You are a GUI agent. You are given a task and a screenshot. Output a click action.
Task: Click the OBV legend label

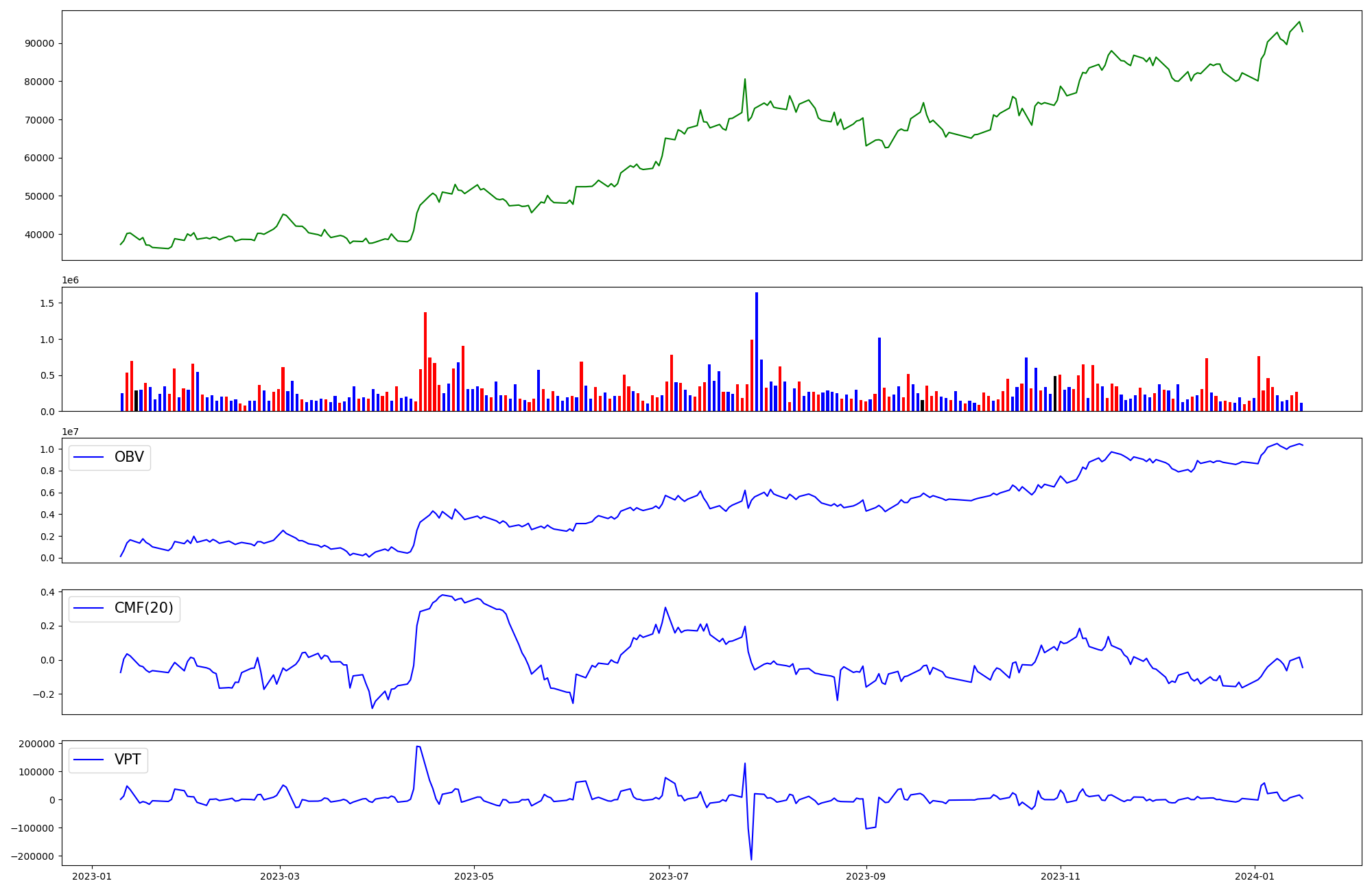coord(129,457)
